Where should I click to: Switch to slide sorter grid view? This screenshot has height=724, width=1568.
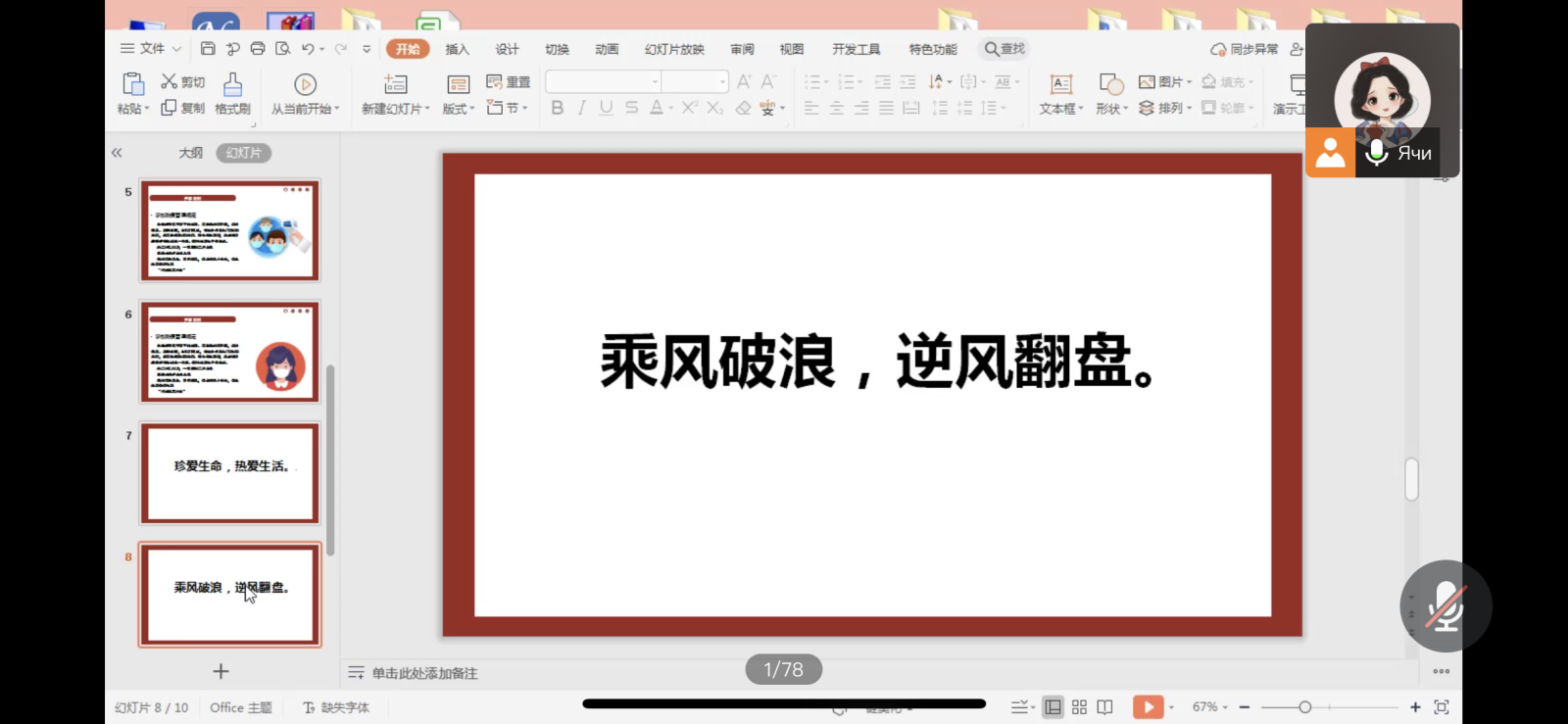[x=1079, y=707]
